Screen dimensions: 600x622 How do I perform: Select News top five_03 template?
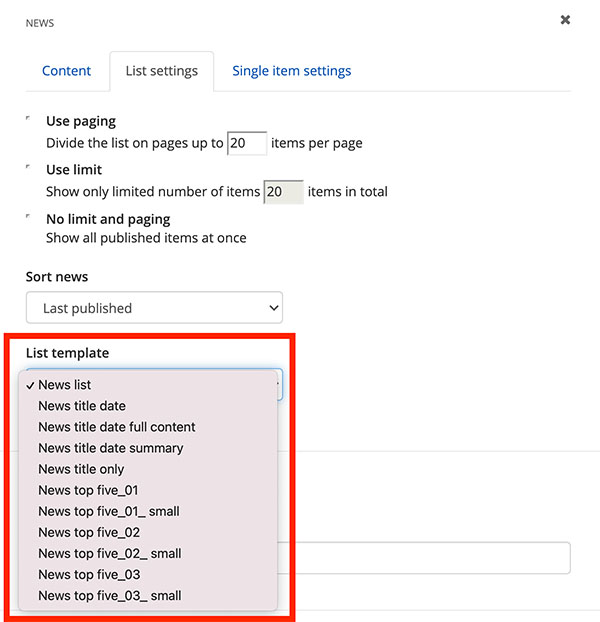[148, 574]
